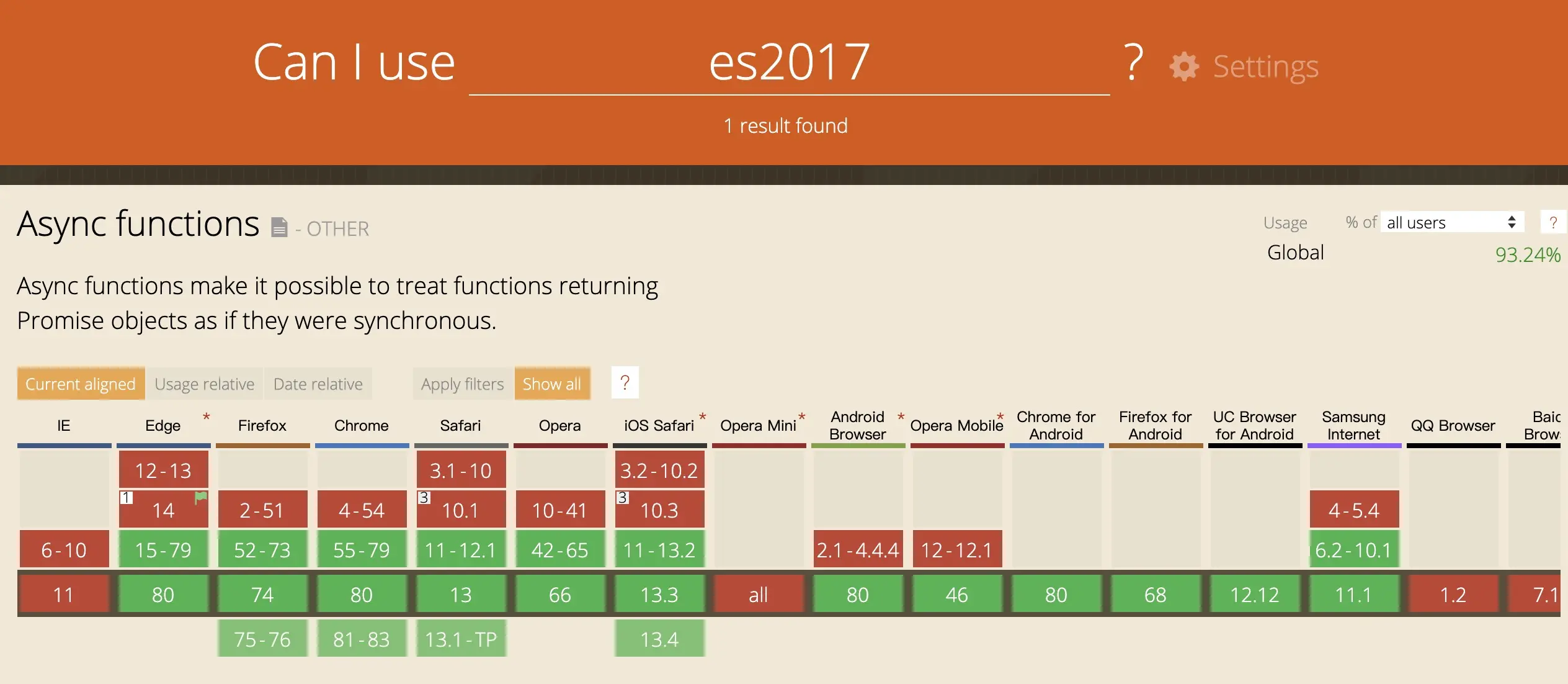Click the es2017 search input field
This screenshot has height=684, width=1568.
(789, 63)
